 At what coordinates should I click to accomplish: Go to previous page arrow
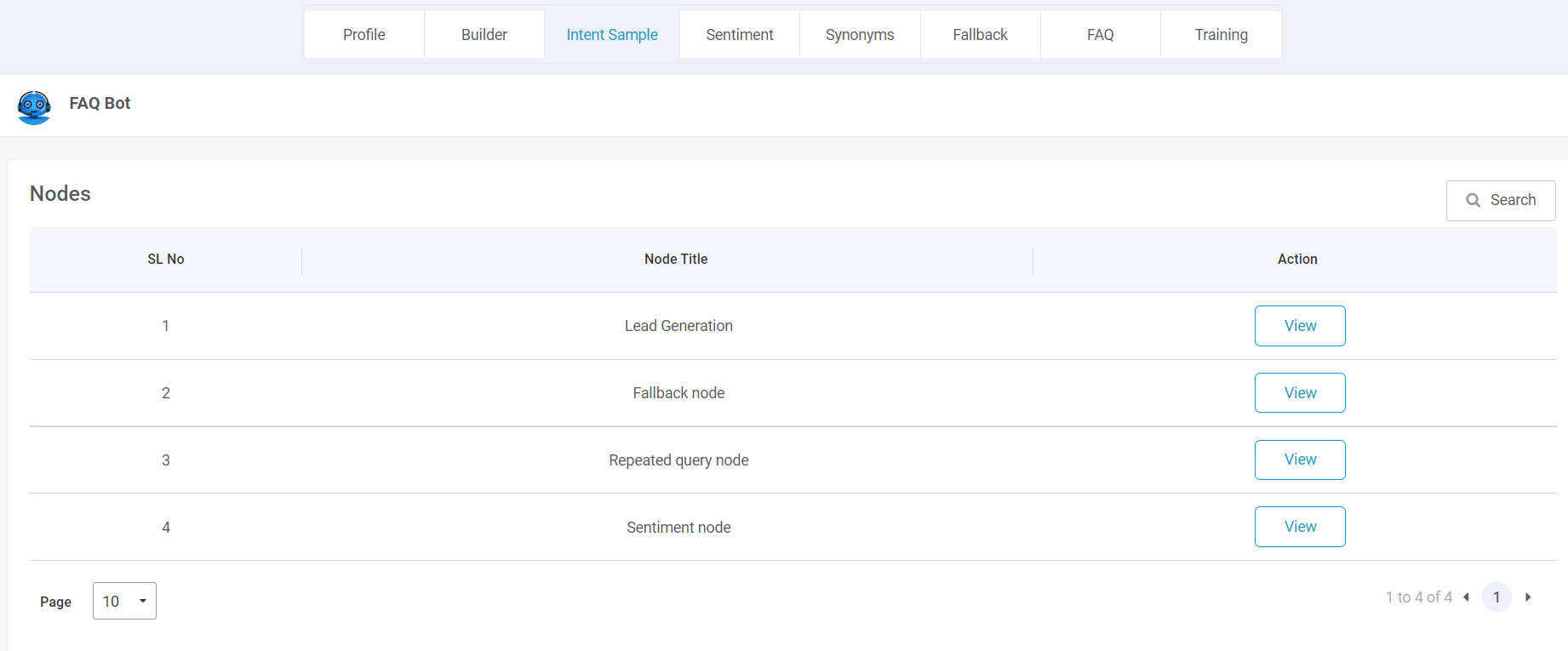click(x=1466, y=597)
